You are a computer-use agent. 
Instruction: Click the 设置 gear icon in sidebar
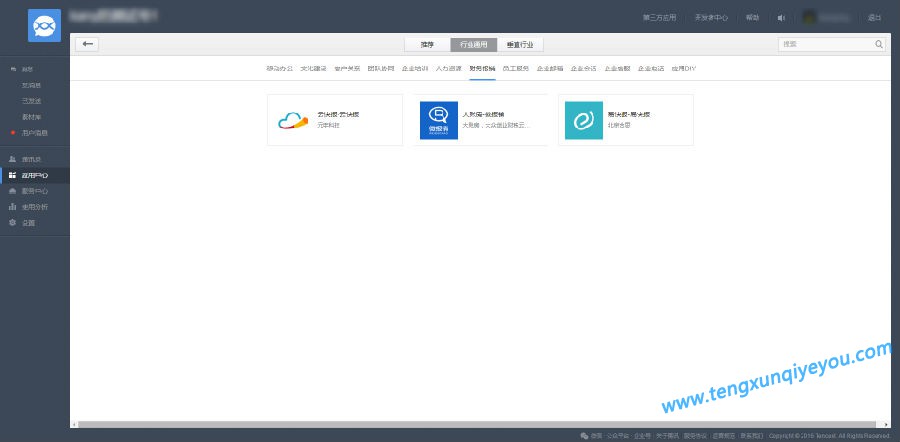13,223
